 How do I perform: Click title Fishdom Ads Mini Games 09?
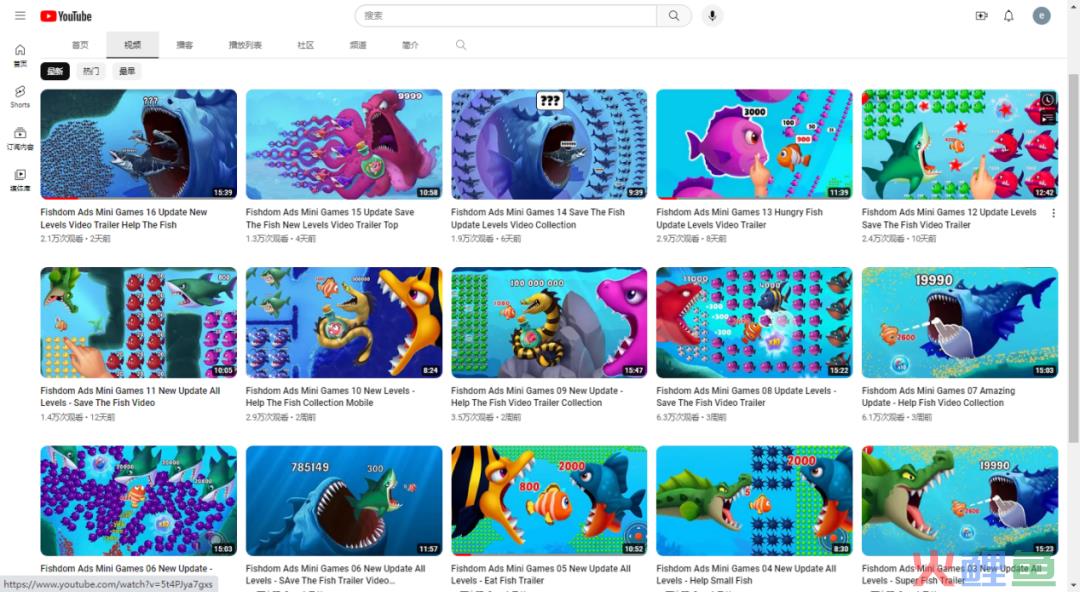pos(537,396)
